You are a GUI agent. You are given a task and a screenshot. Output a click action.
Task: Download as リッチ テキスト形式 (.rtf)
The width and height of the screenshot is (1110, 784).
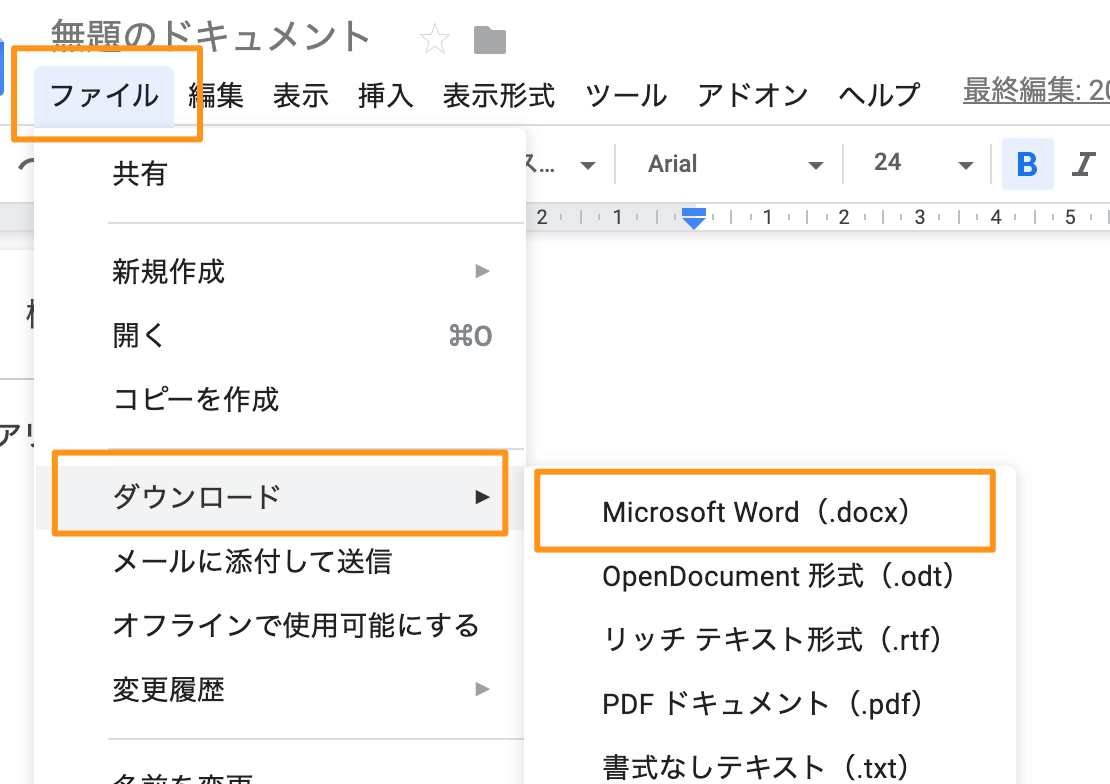pyautogui.click(x=770, y=640)
